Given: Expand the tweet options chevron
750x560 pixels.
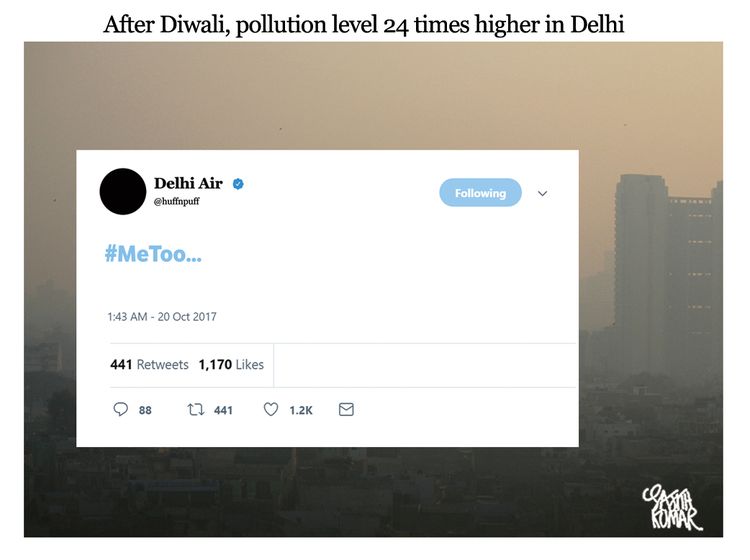Looking at the screenshot, I should [542, 193].
